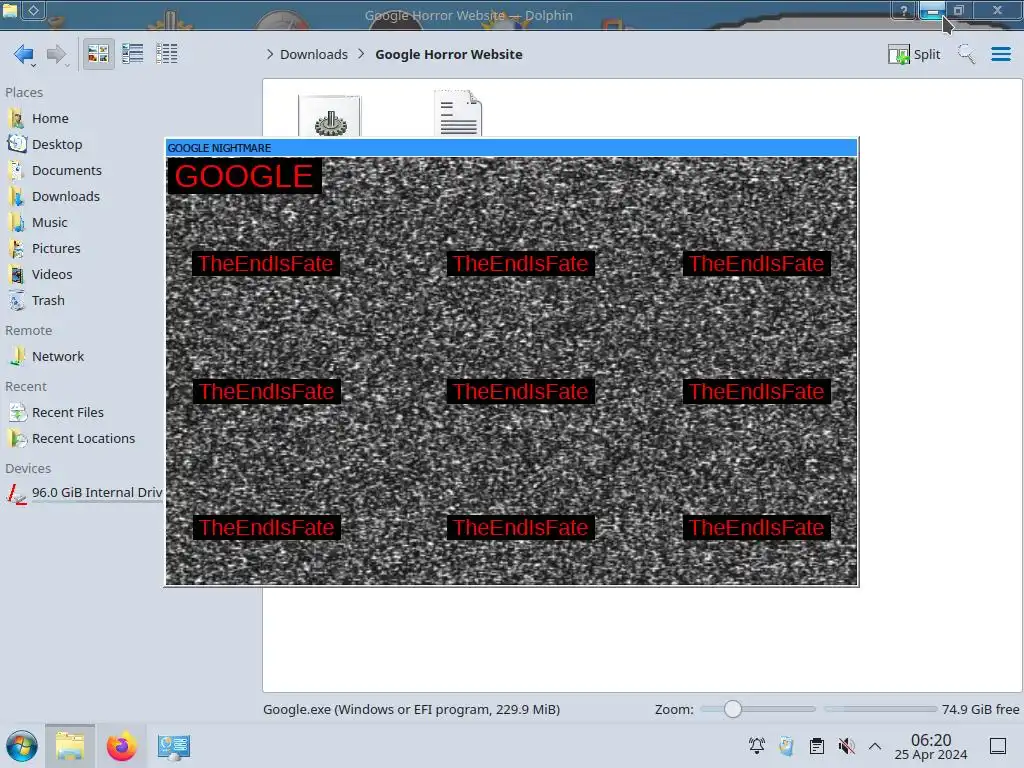Expand the chevron before Google Horror Website
This screenshot has height=768, width=1024.
point(361,54)
